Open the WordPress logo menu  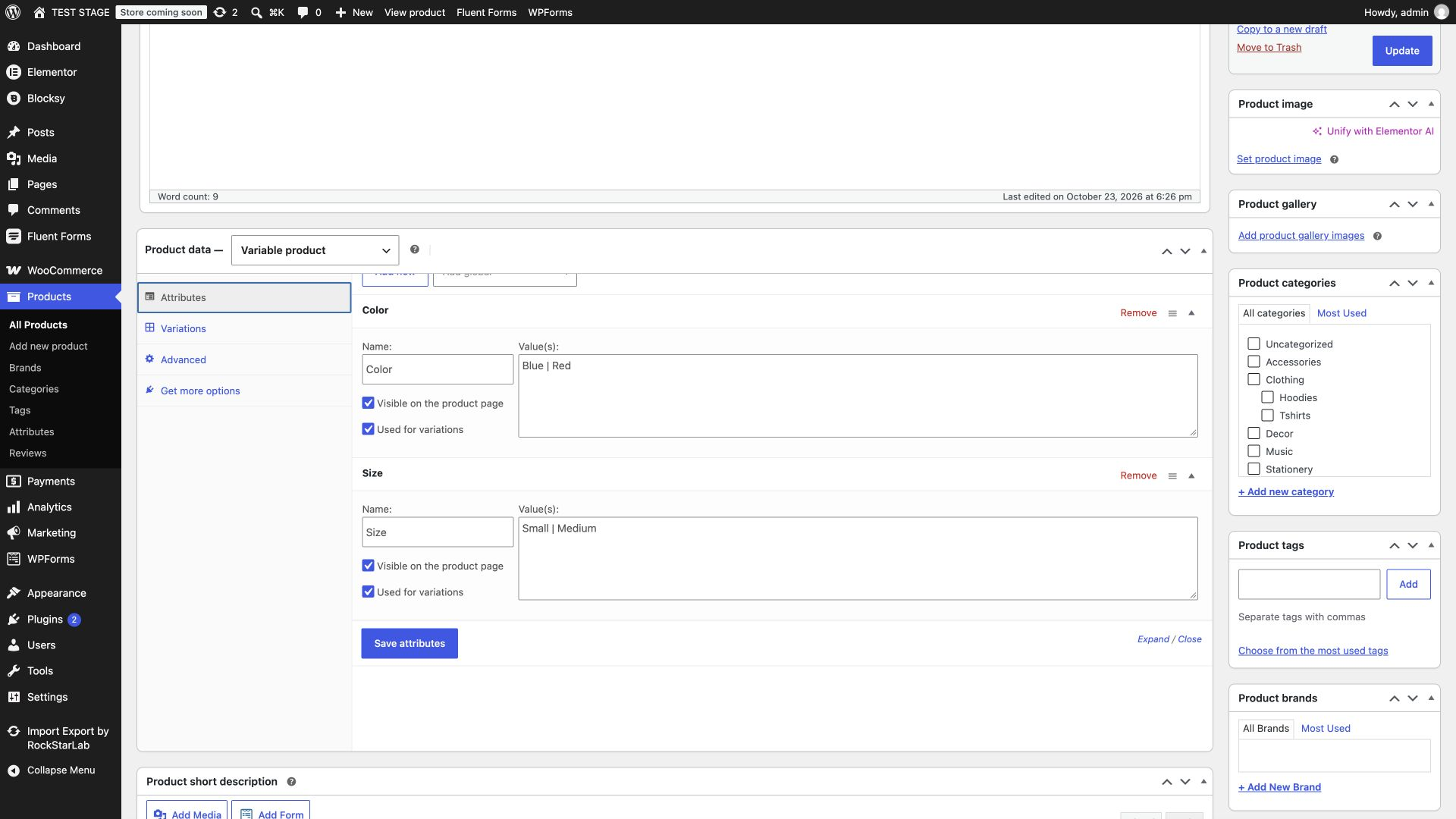tap(13, 12)
